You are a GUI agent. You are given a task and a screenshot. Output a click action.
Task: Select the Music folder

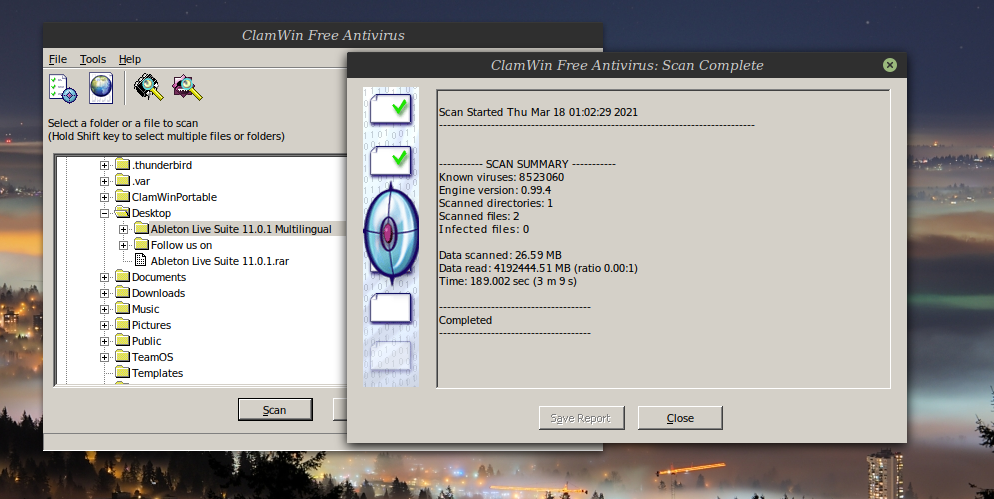145,309
